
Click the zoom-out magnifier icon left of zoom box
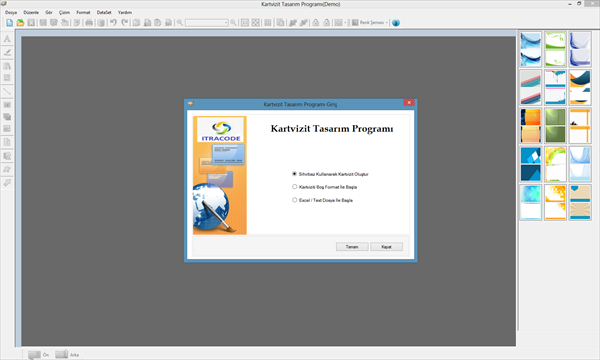point(179,23)
